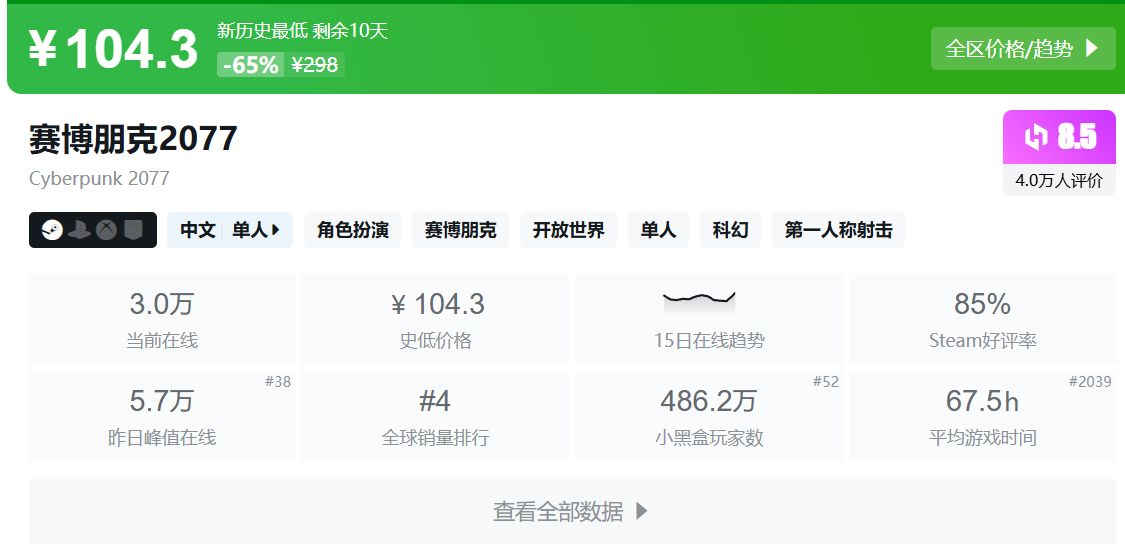This screenshot has height=549, width=1125.
Task: Click the Steam好评率 85% stat card
Action: pyautogui.click(x=982, y=319)
